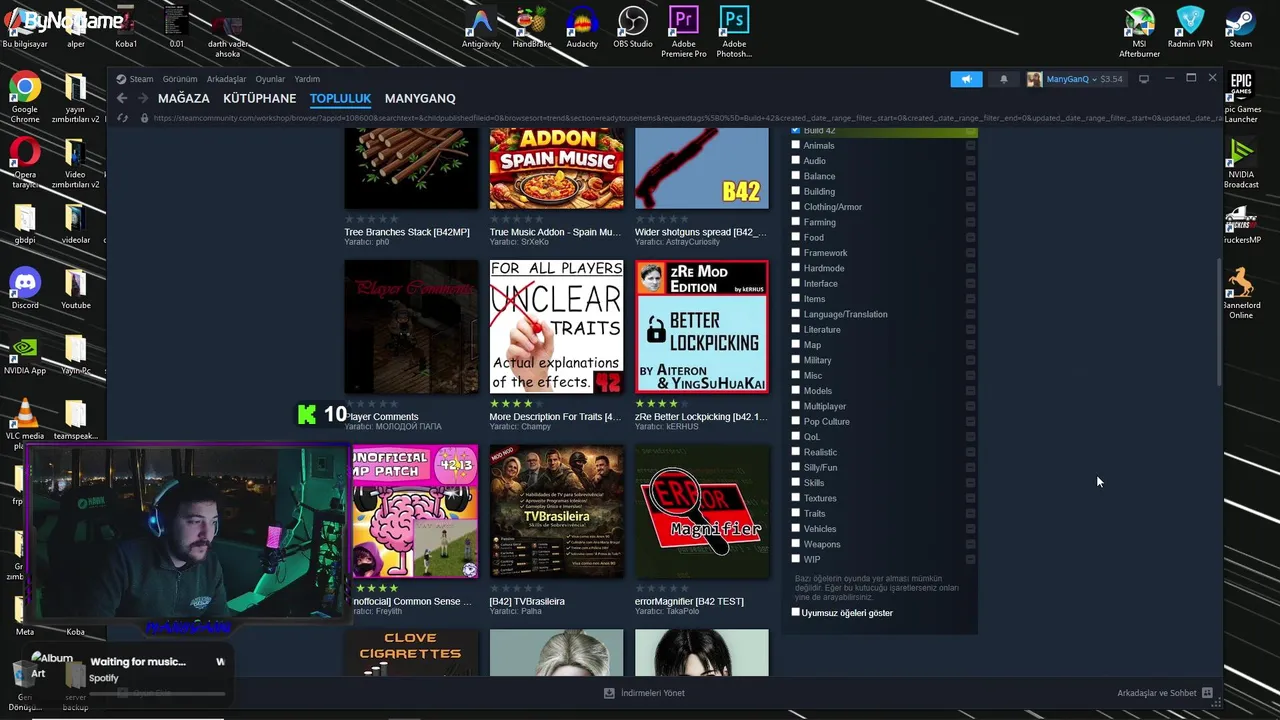Click the workshop page vertical scrollbar

tap(1218, 320)
